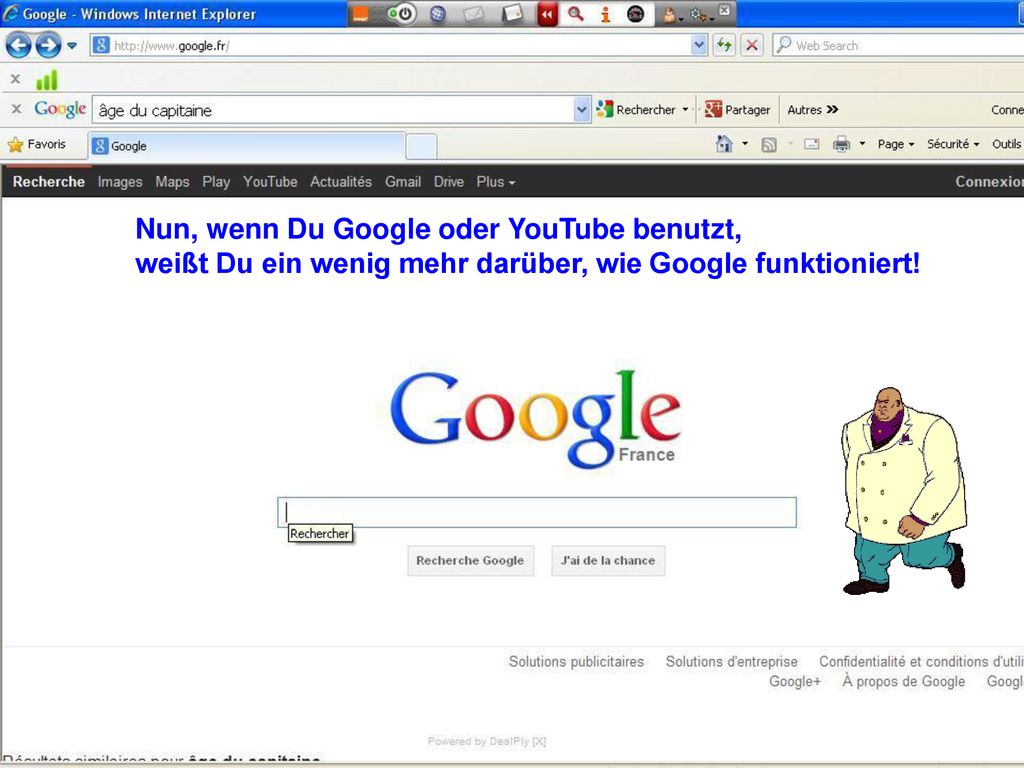Click the Orange logo icon in title toolbar

(360, 14)
